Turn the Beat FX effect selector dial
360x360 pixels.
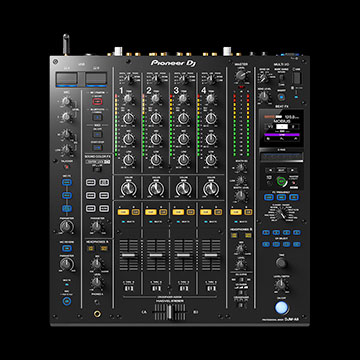click(x=281, y=213)
